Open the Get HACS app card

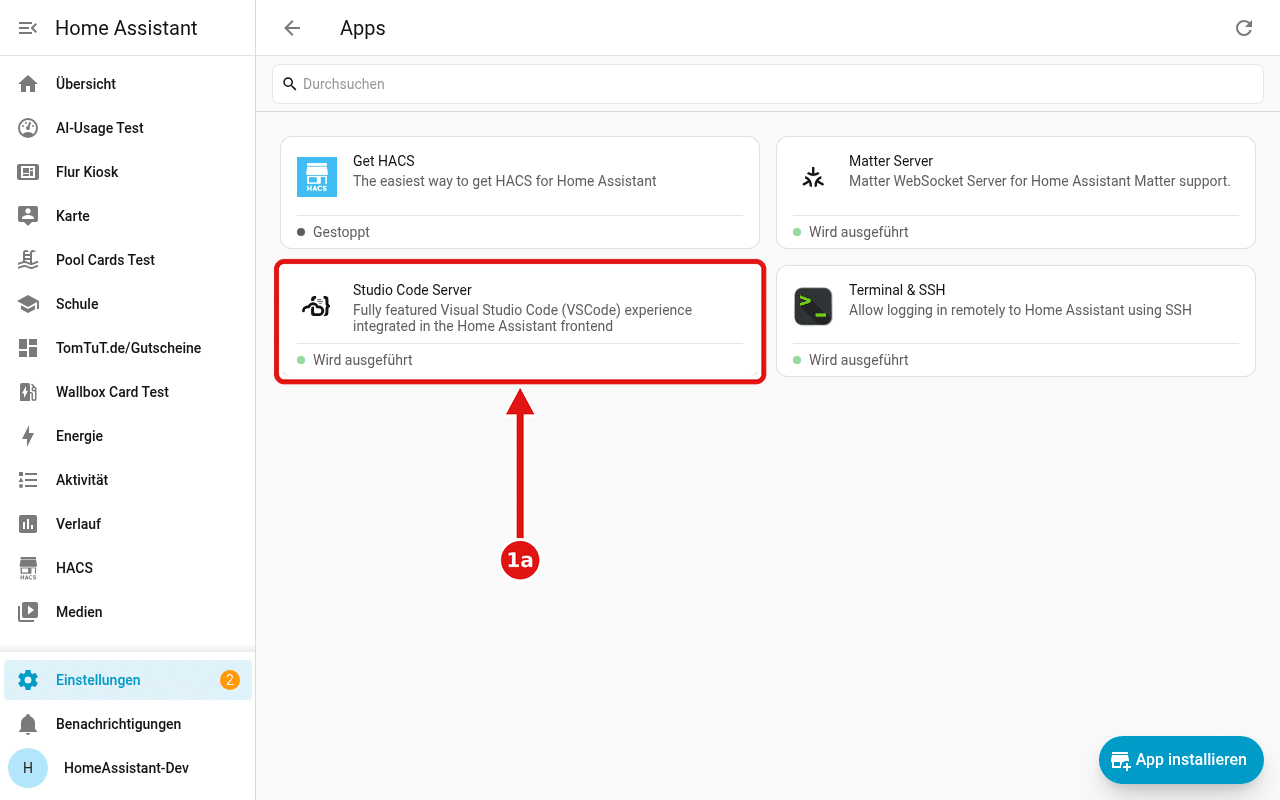click(520, 192)
